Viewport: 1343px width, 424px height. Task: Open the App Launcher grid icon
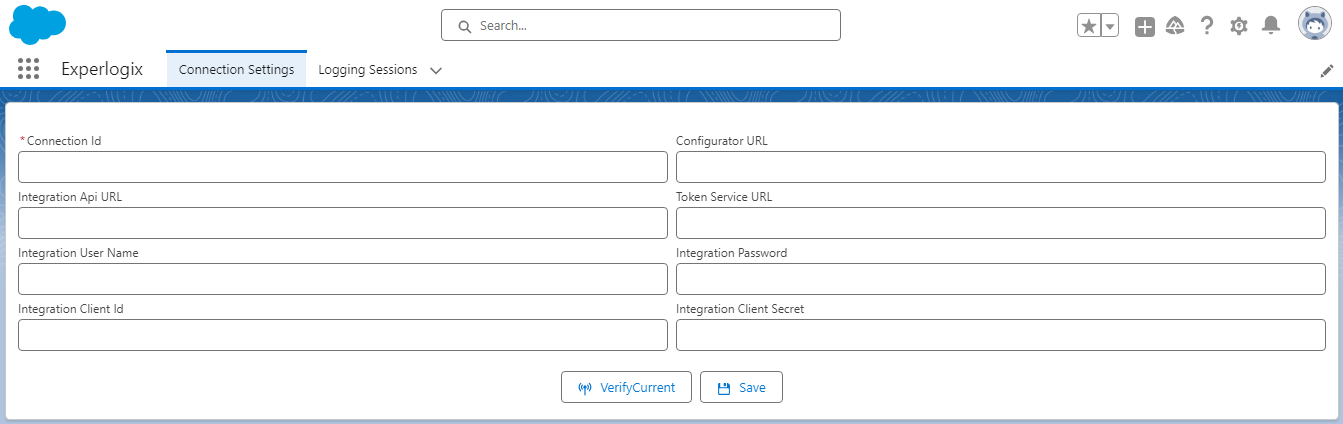point(28,69)
